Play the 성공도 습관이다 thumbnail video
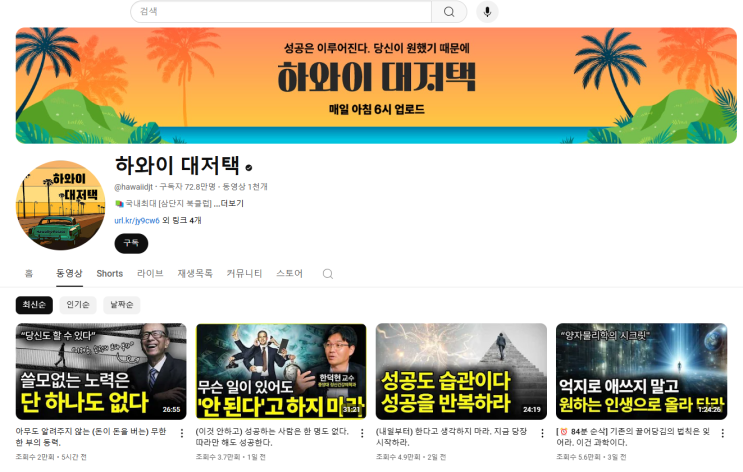This screenshot has width=743, height=472. click(461, 372)
